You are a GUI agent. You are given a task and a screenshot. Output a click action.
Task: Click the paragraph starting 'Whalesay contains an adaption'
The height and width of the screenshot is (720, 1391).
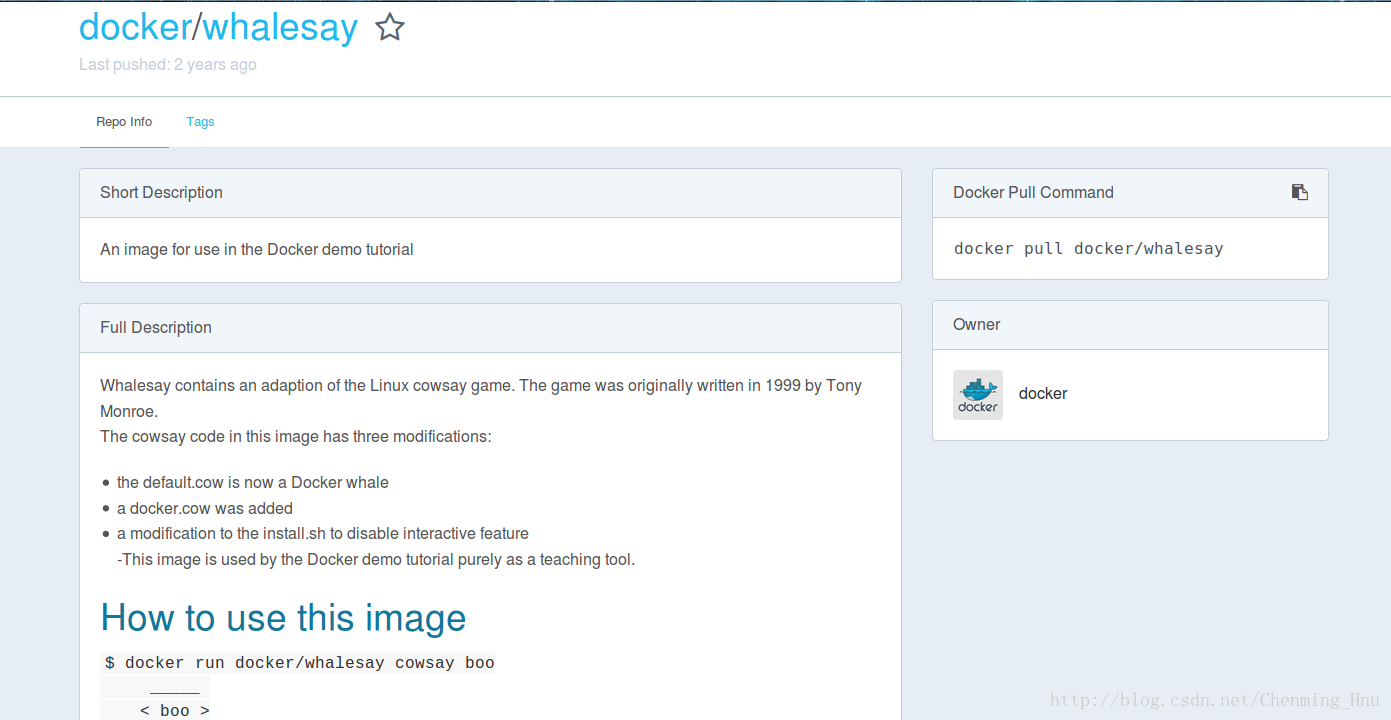point(481,398)
